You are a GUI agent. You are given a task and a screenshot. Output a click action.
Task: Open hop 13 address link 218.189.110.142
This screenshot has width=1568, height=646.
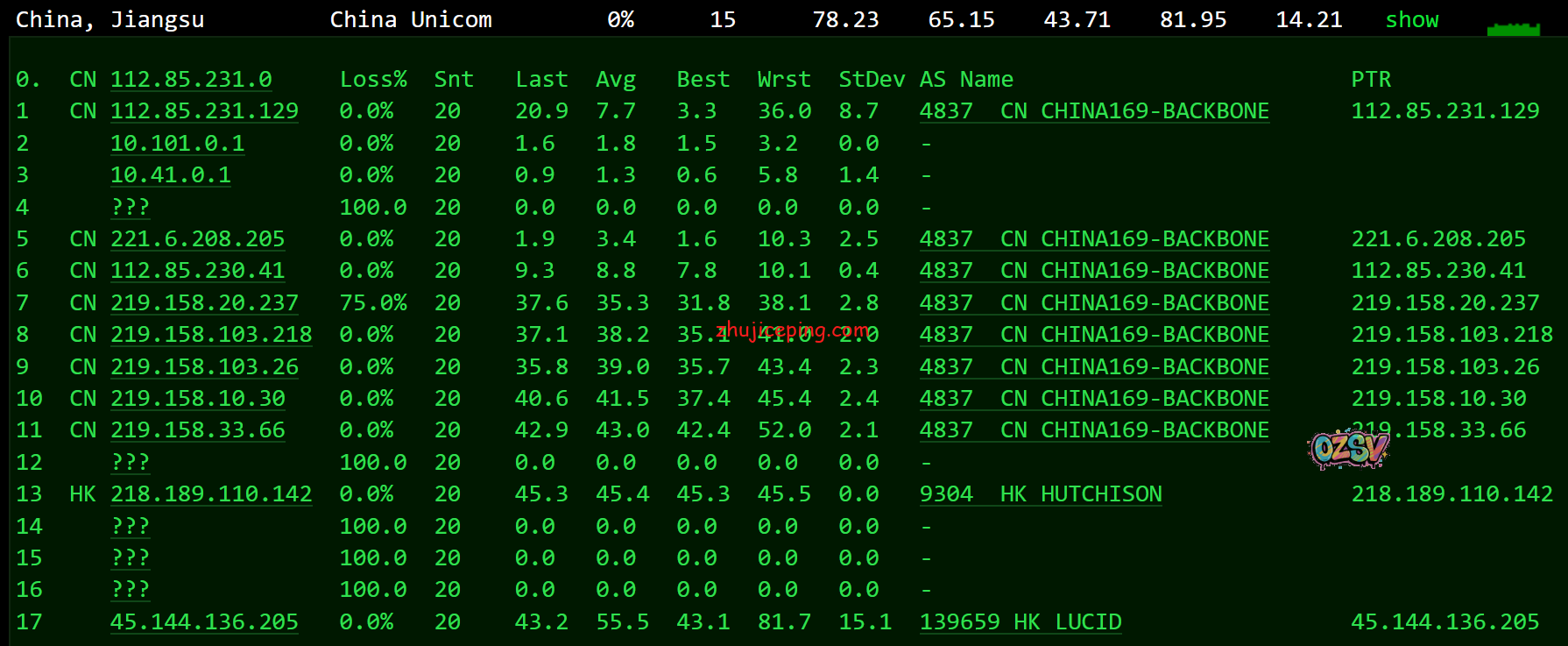[211, 494]
